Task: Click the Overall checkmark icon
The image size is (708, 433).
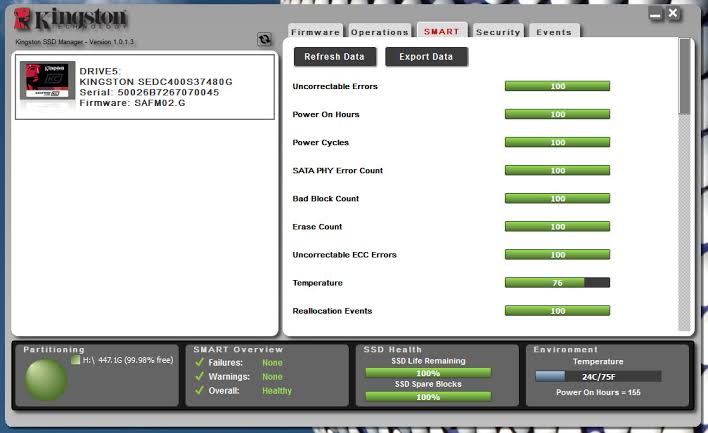Action: [x=199, y=390]
